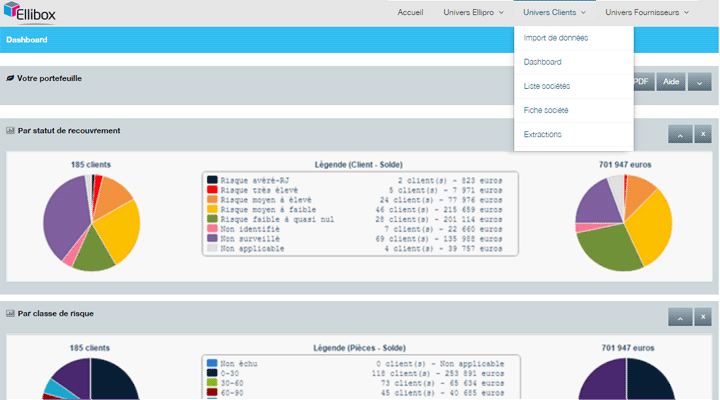
Task: Go to the Accueil page
Action: [410, 12]
